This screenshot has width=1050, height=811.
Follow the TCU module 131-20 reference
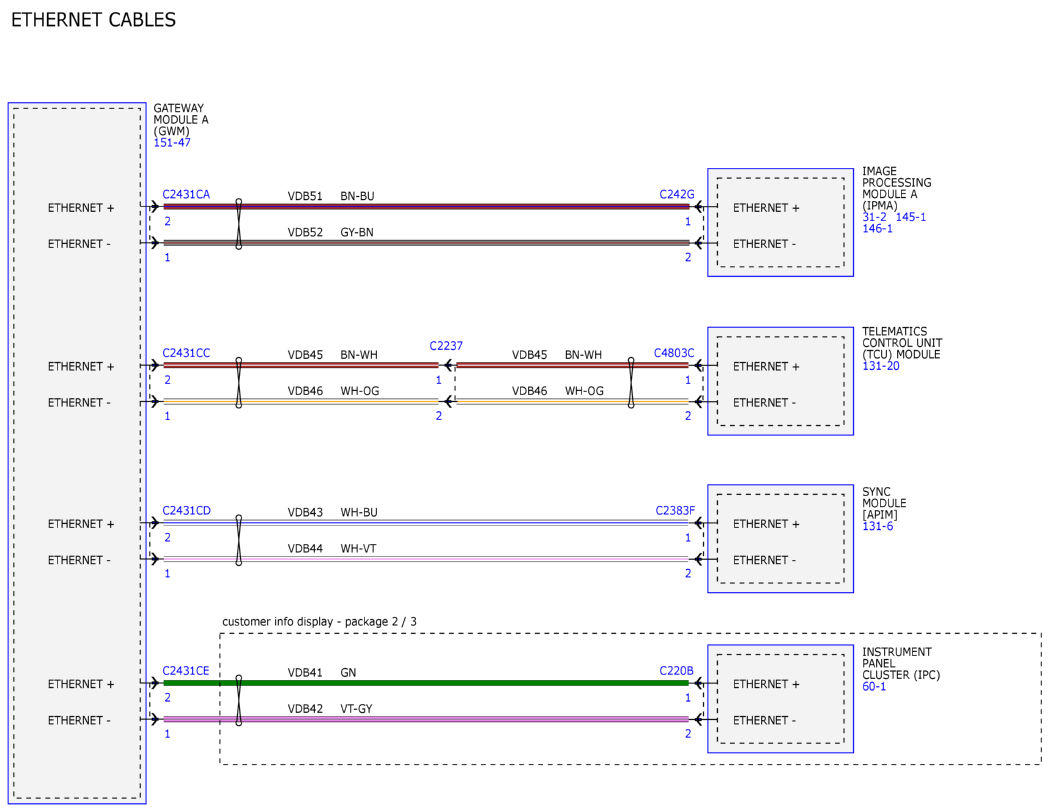point(880,367)
